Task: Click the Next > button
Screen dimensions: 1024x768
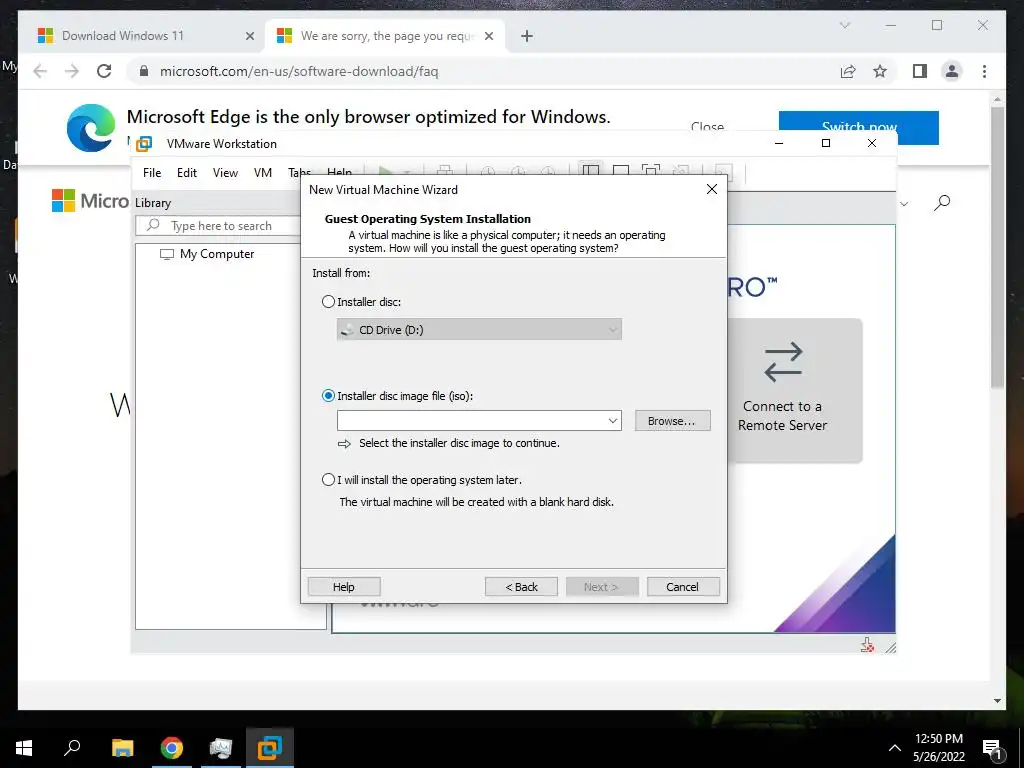Action: point(601,586)
